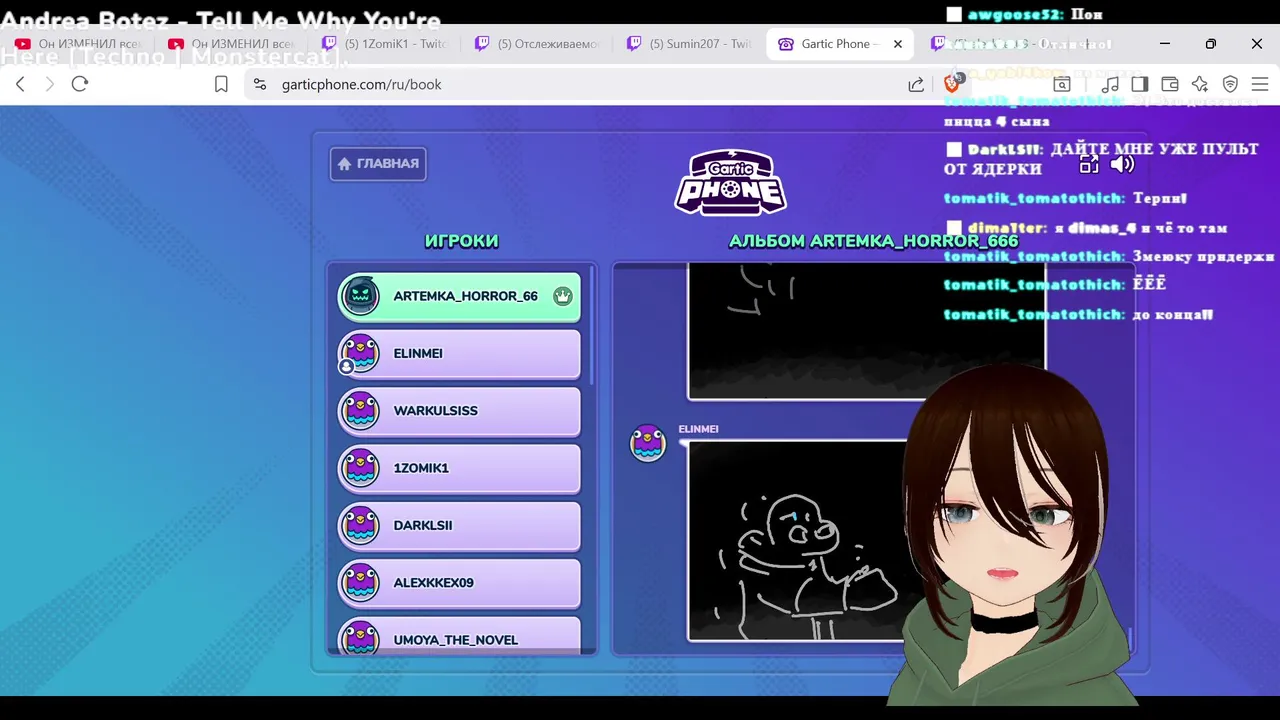This screenshot has width=1280, height=720.
Task: Click the АЛЬБОМ ARTEMKA_HORROR_666 heading
Action: click(873, 241)
